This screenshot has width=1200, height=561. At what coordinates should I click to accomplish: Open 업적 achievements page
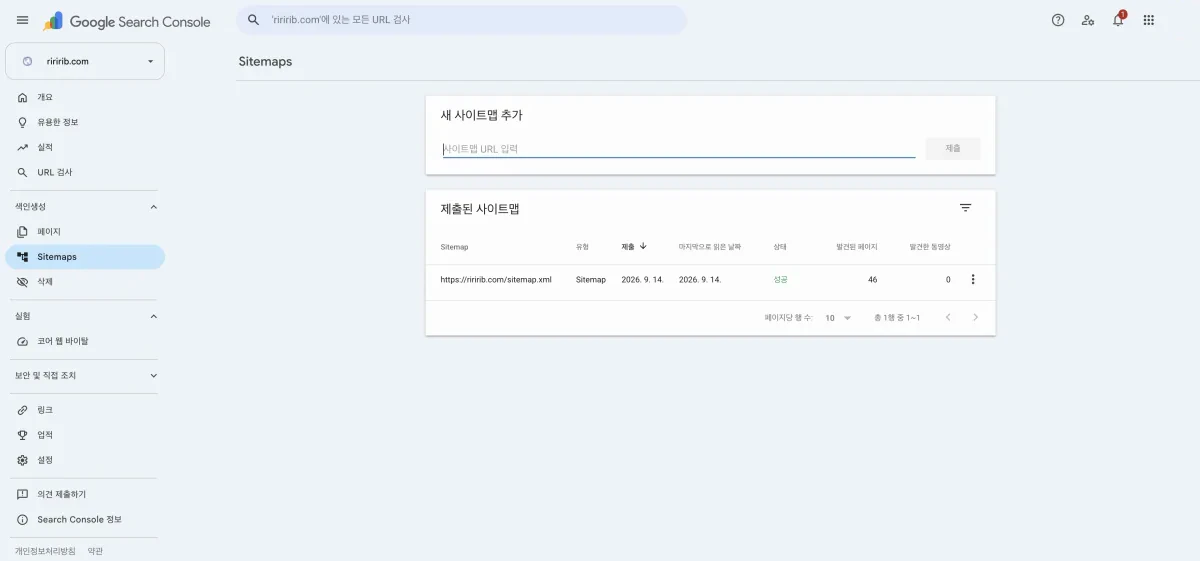pos(85,435)
